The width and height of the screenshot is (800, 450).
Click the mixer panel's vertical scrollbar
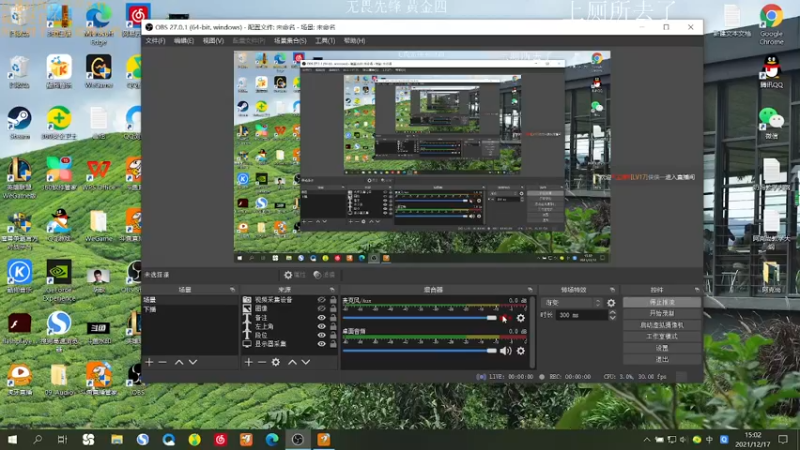click(x=533, y=332)
